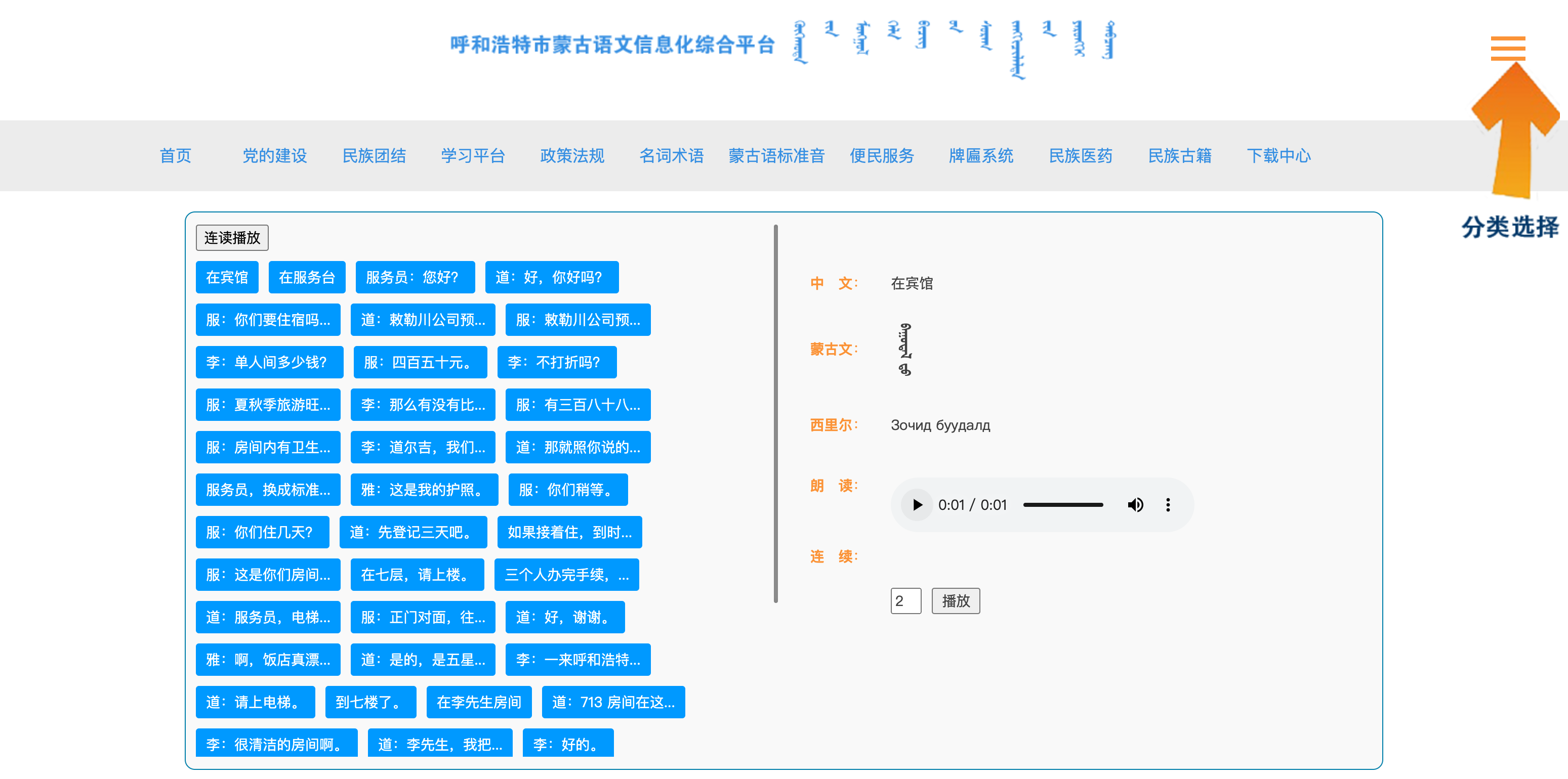
Task: Click the phrase 到七楼了。
Action: coord(369,702)
